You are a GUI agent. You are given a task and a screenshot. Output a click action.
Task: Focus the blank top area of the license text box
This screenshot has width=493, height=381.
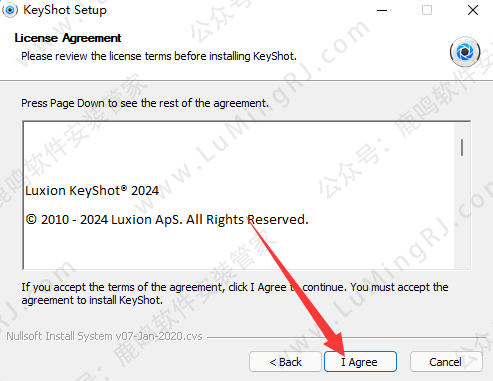(x=238, y=150)
